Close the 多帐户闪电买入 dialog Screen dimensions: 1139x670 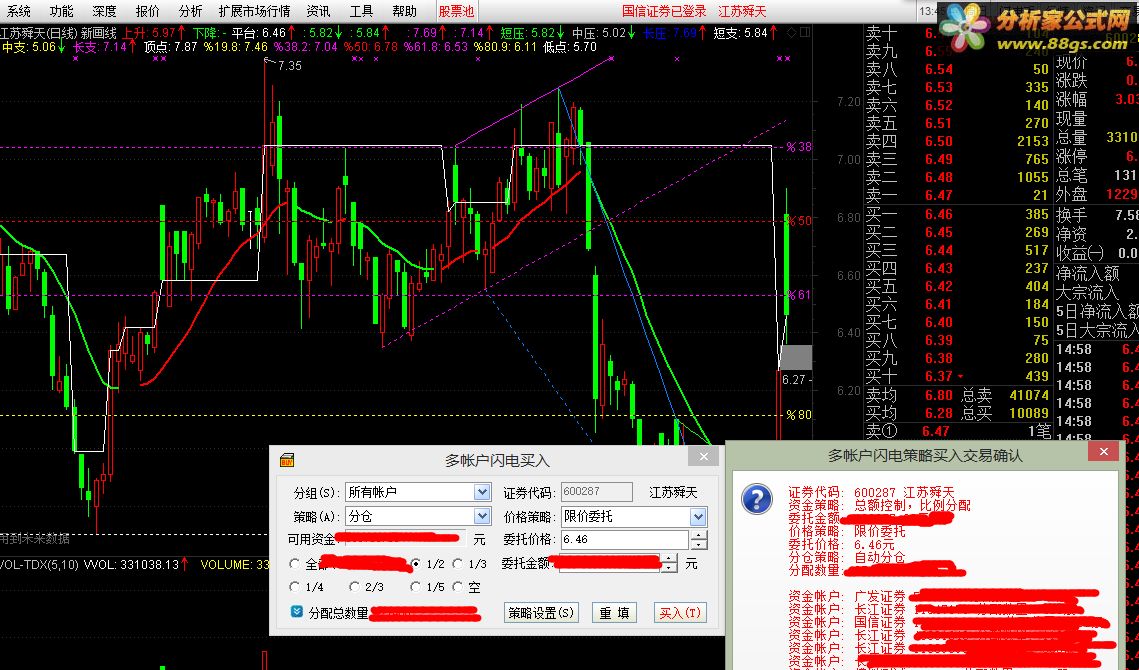point(703,456)
